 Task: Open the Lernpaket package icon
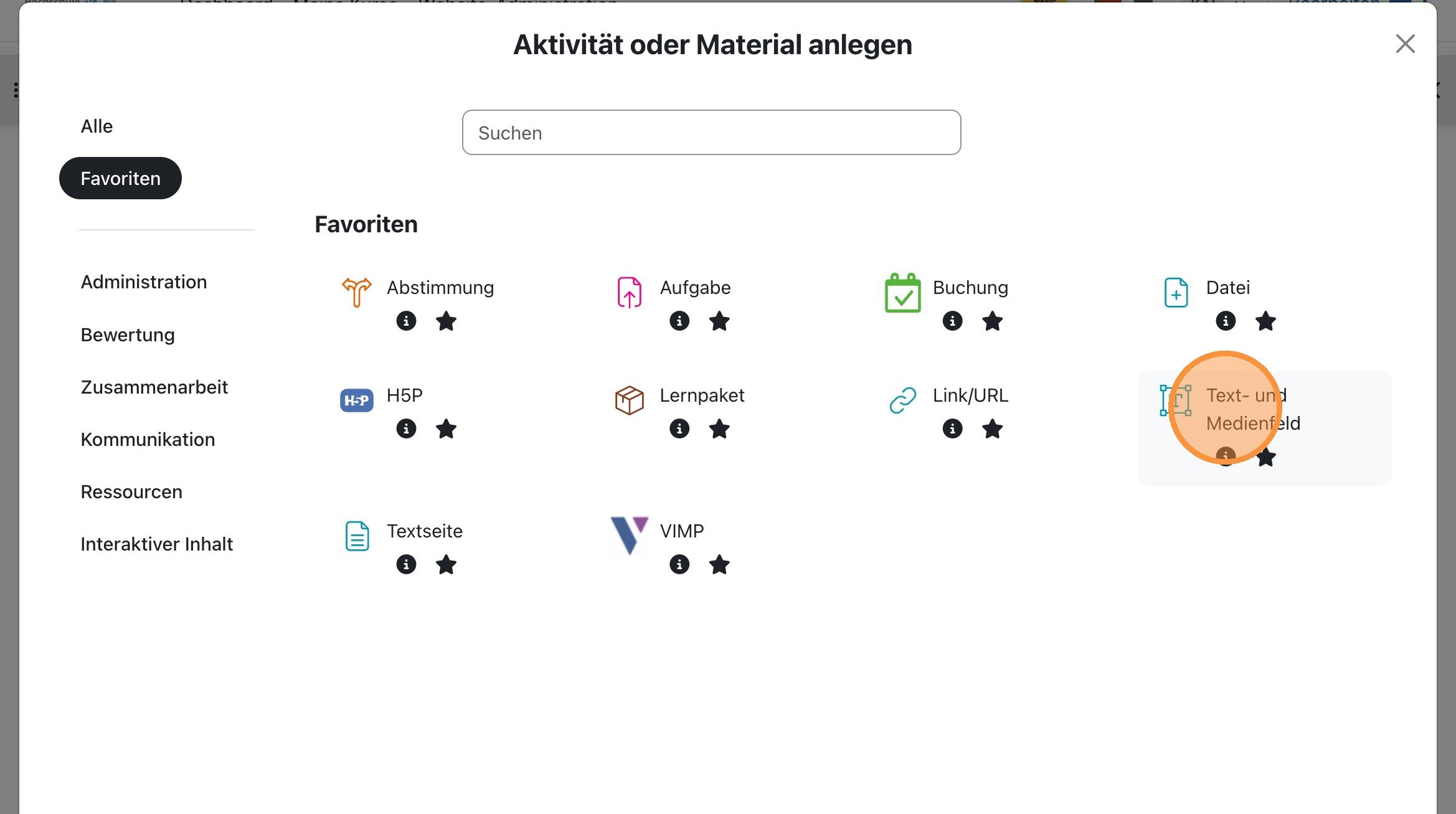coord(629,399)
